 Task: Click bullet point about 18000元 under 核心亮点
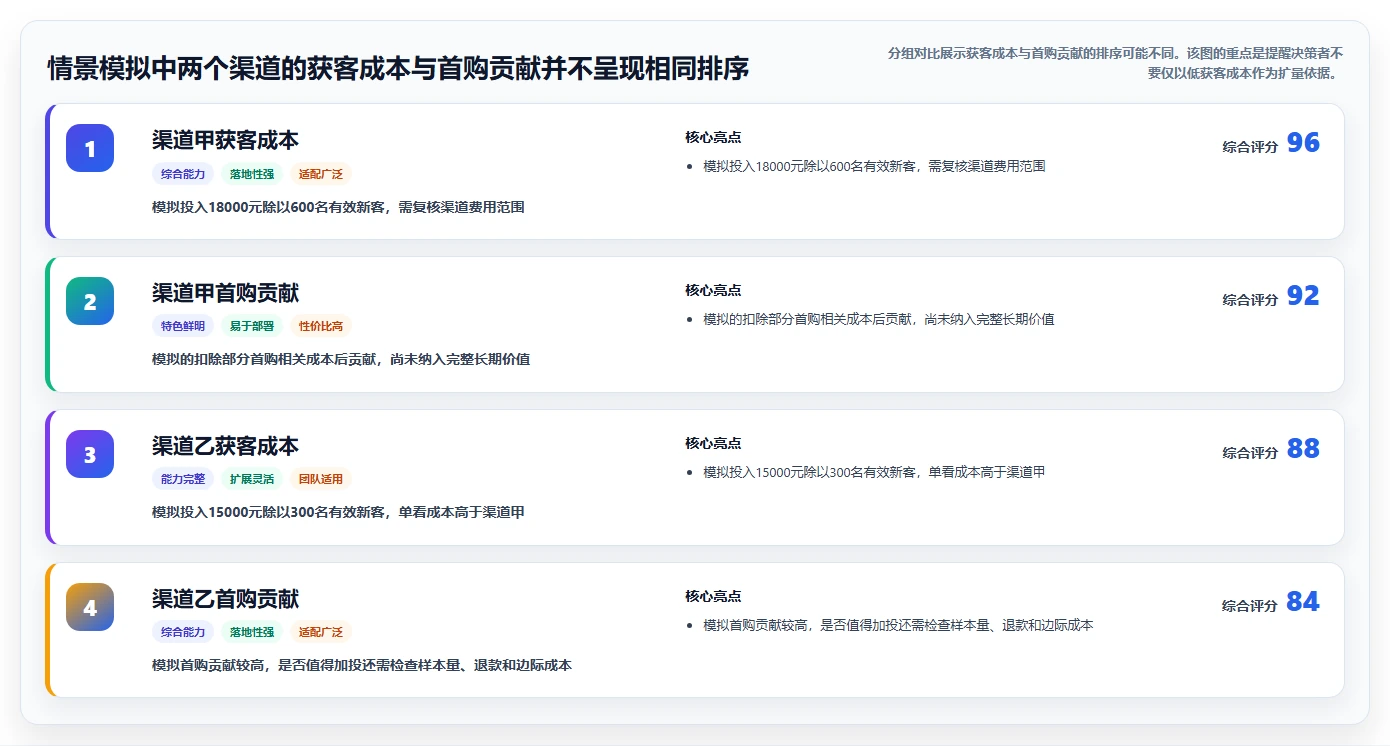[874, 166]
